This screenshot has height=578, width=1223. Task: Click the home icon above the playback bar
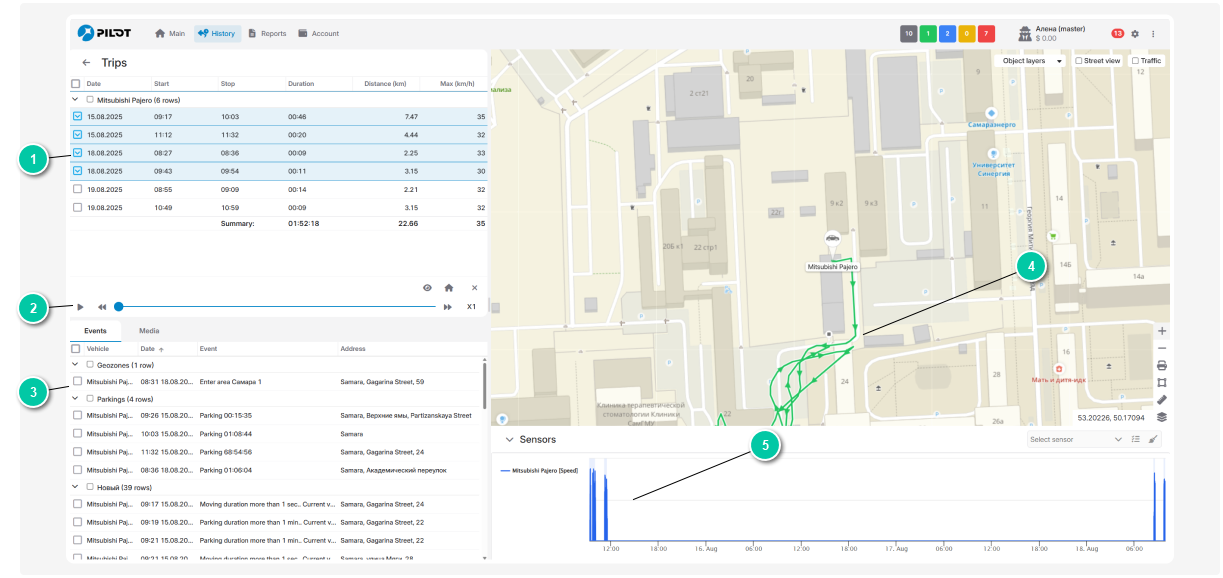coord(449,288)
